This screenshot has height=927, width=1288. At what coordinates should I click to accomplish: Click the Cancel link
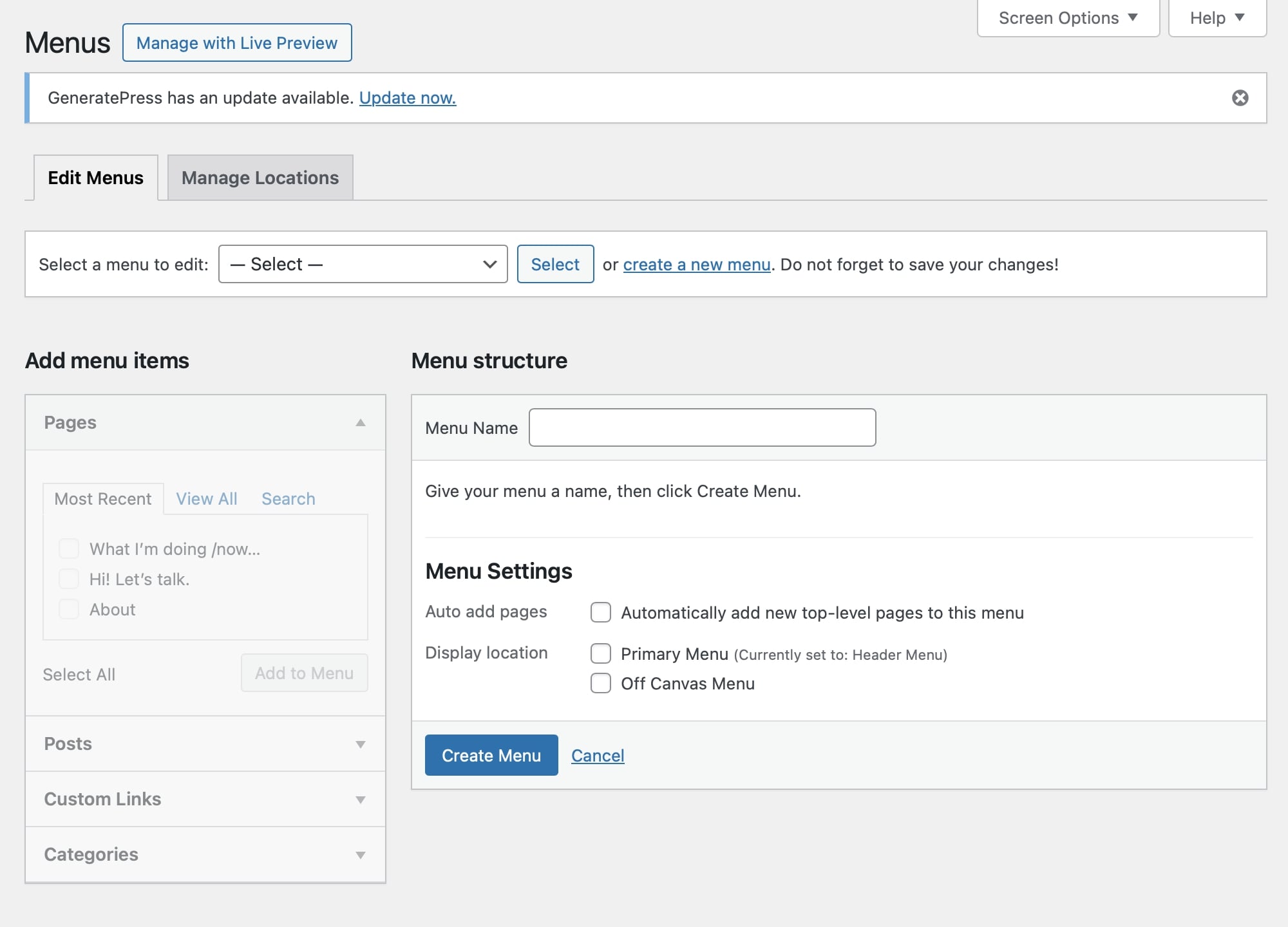point(598,756)
